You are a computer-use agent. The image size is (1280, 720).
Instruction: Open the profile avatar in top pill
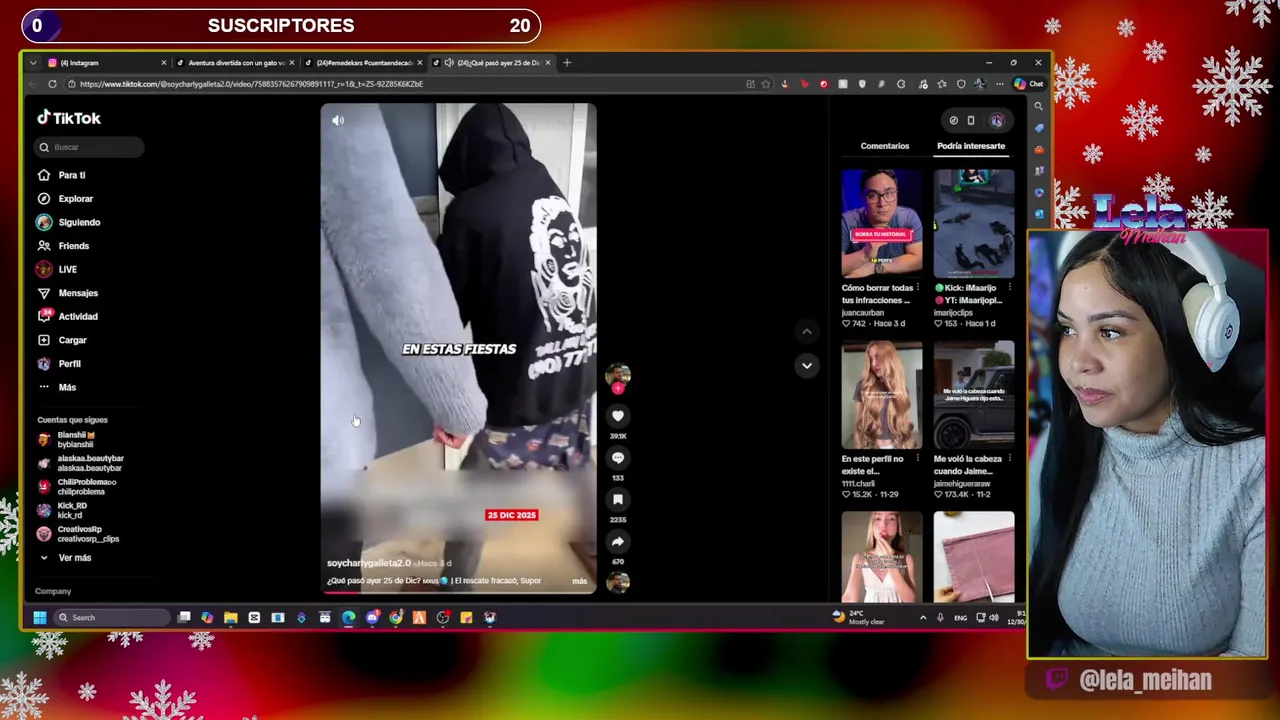click(x=997, y=120)
